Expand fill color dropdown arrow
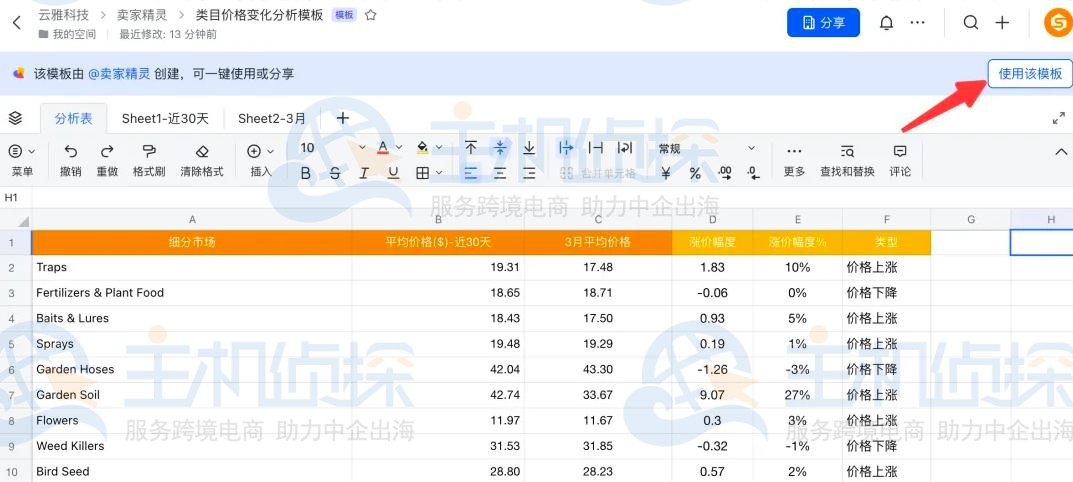1073x482 pixels. click(x=439, y=148)
